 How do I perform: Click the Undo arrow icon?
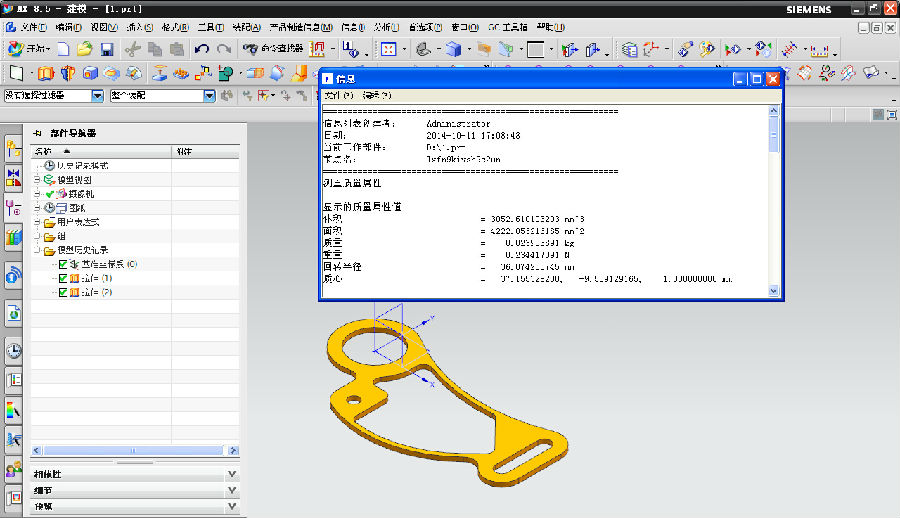pyautogui.click(x=202, y=48)
